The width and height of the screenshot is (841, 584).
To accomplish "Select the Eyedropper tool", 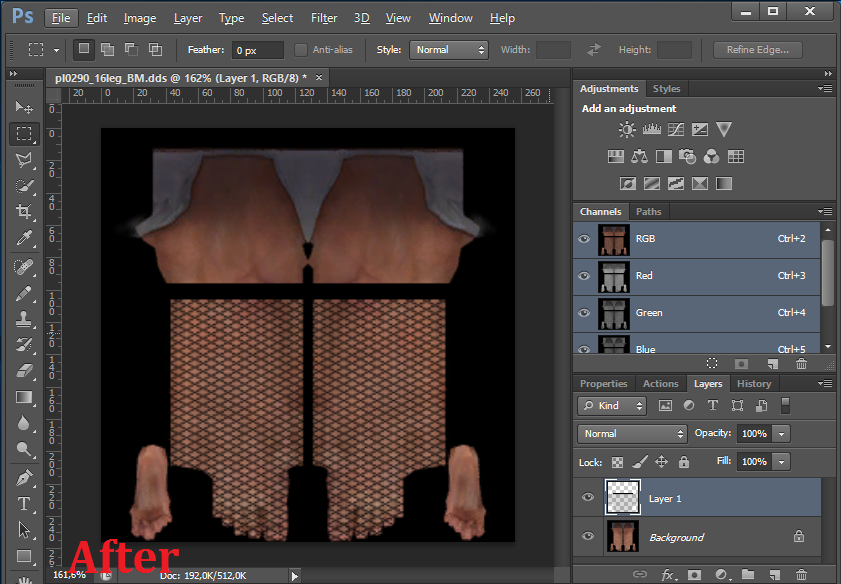I will point(24,238).
